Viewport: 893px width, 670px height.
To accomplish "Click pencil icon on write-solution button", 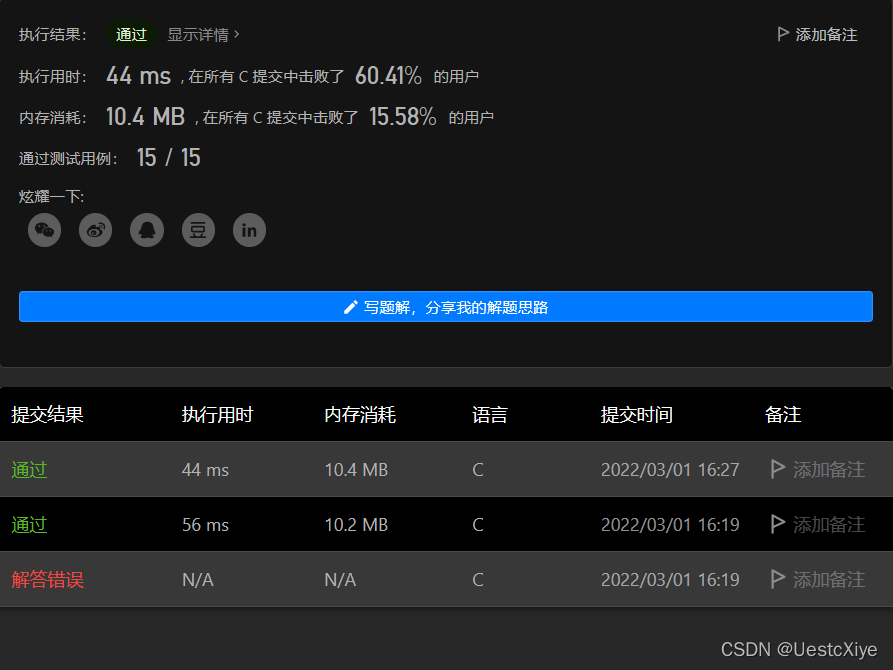I will (351, 307).
